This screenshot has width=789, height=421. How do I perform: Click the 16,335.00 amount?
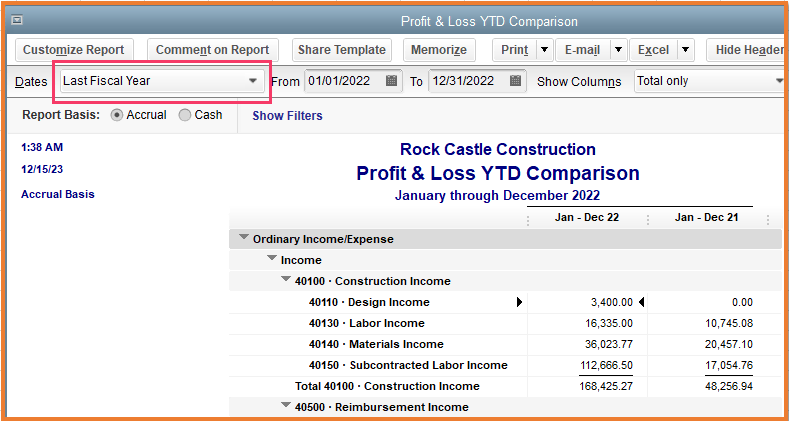click(609, 323)
